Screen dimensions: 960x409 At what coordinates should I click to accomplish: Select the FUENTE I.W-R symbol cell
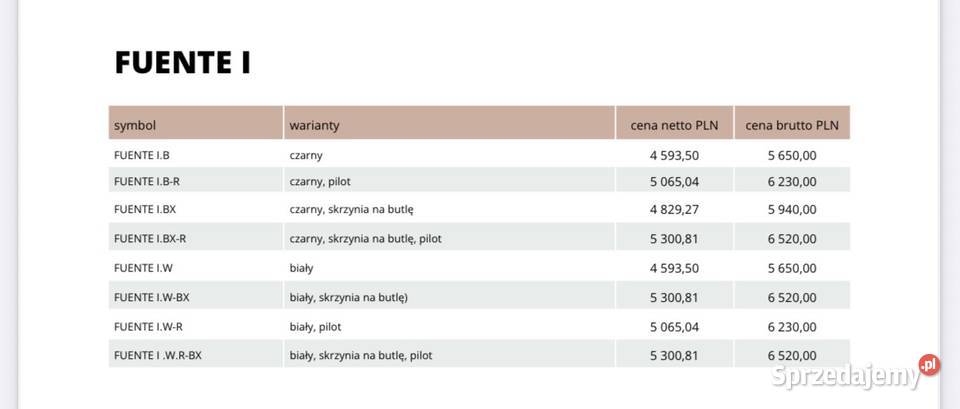click(x=148, y=326)
